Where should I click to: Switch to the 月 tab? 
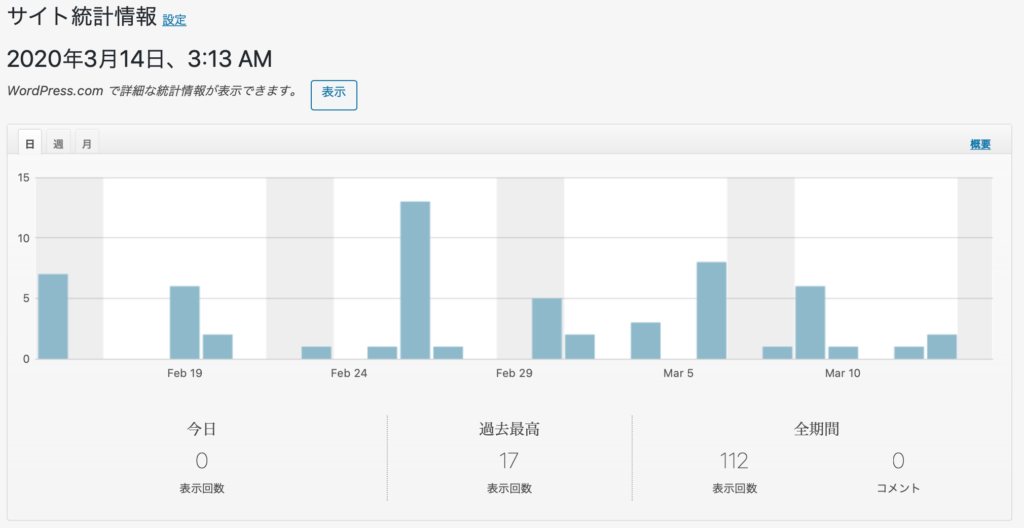[86, 144]
